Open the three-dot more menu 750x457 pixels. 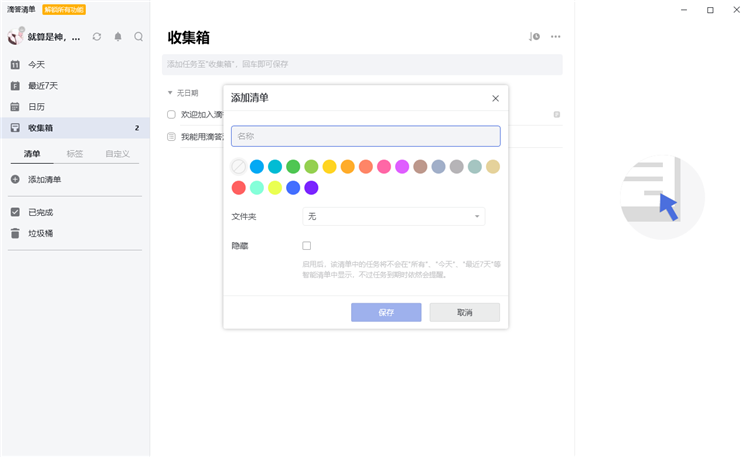pos(555,36)
